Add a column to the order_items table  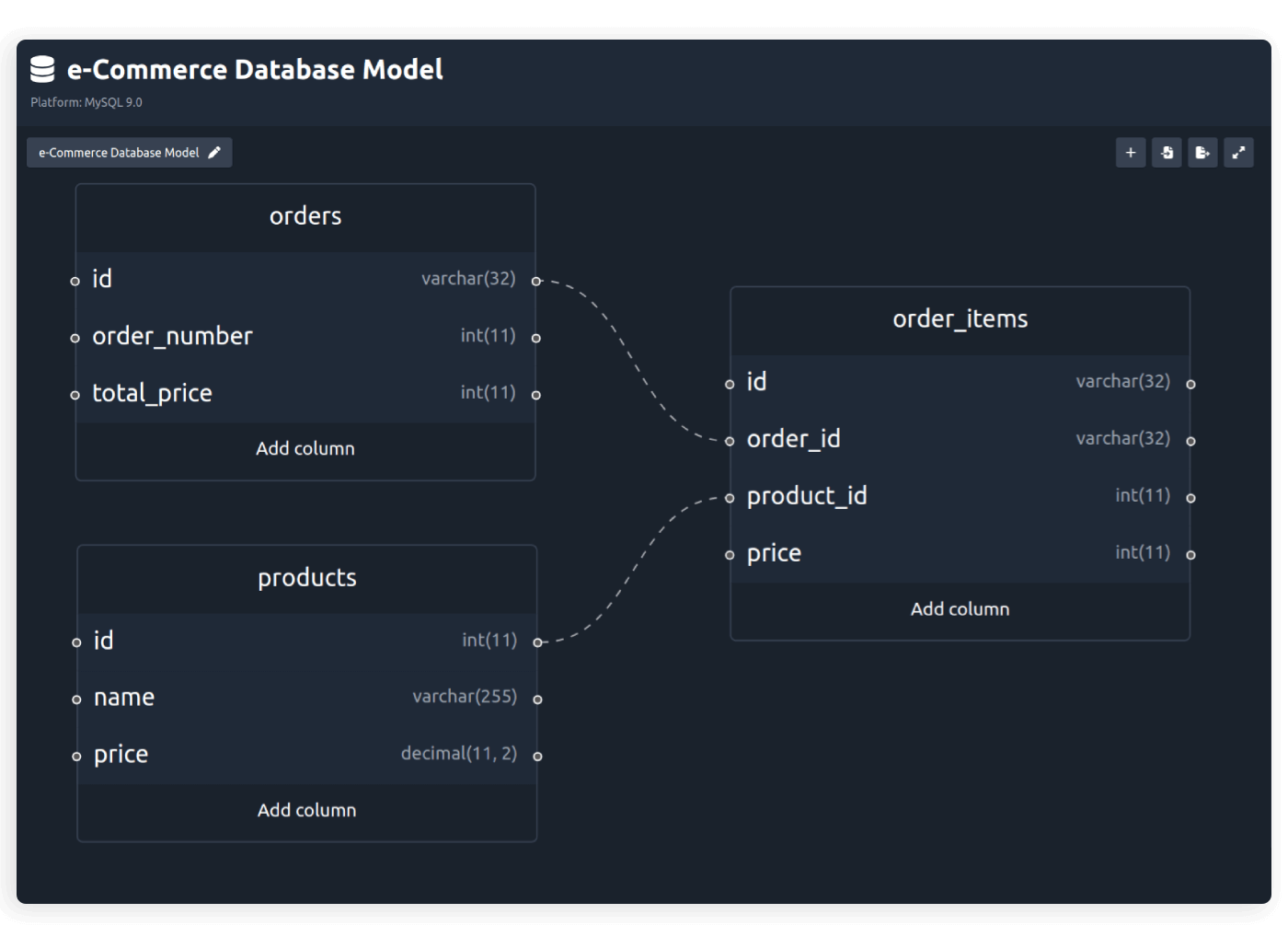(960, 608)
